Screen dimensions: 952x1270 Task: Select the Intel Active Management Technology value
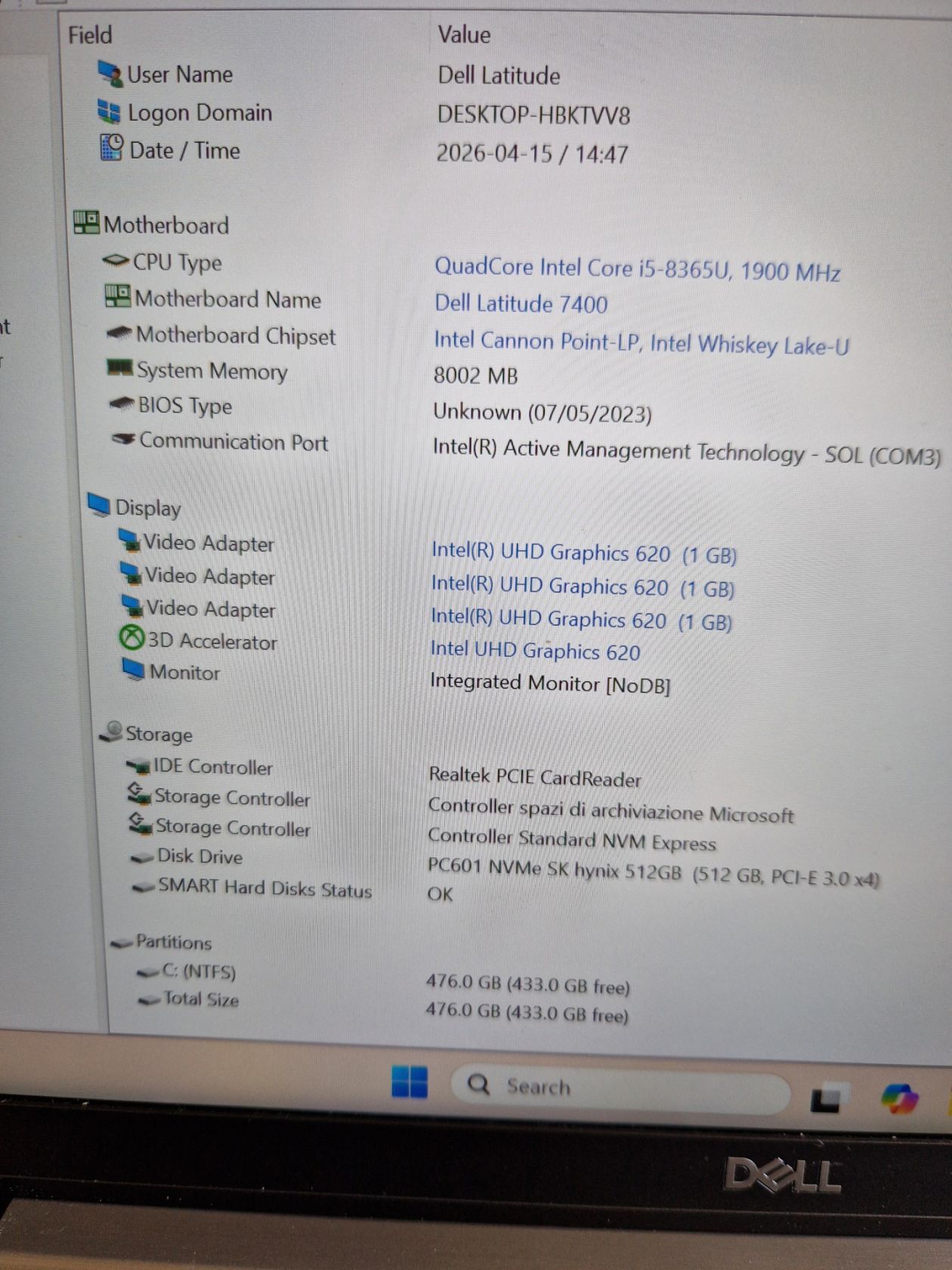point(687,452)
